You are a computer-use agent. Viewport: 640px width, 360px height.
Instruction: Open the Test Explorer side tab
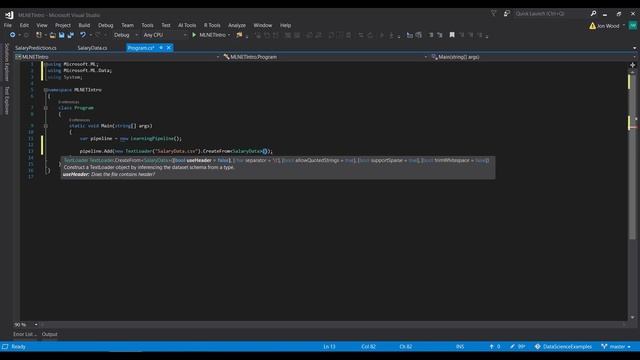point(7,100)
